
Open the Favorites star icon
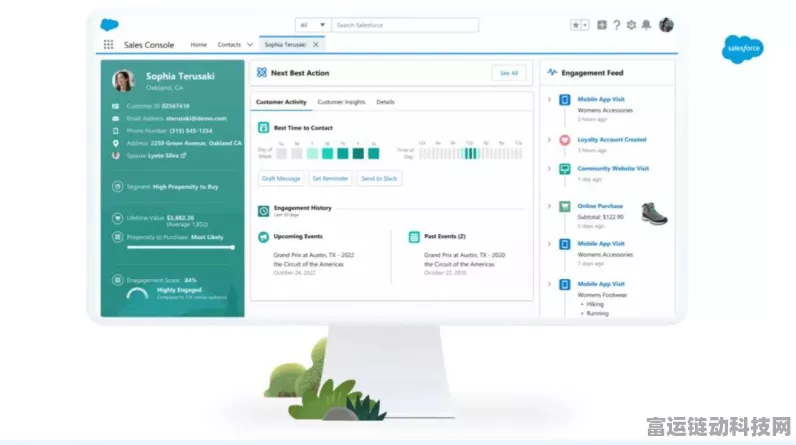tap(576, 25)
